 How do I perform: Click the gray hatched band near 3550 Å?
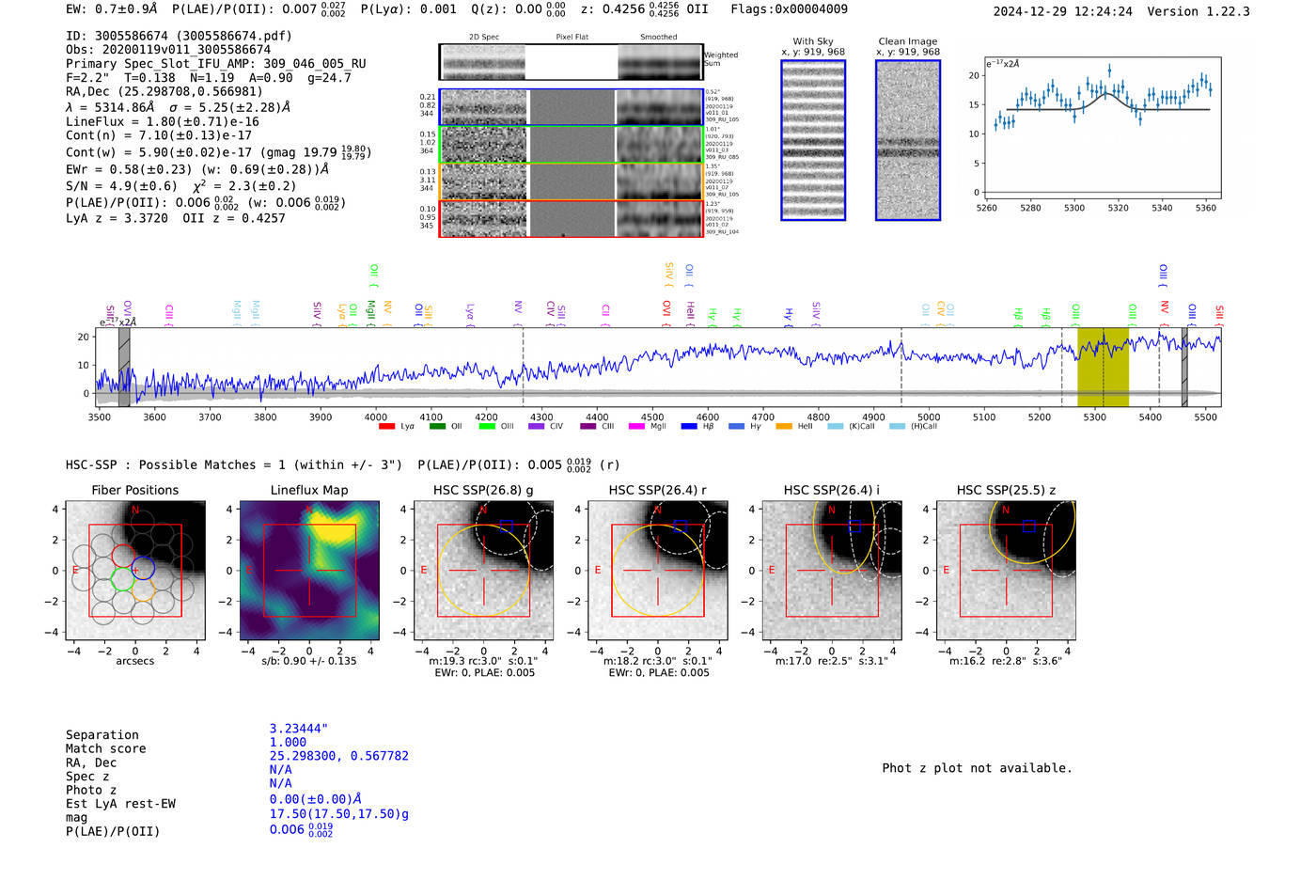pos(124,367)
